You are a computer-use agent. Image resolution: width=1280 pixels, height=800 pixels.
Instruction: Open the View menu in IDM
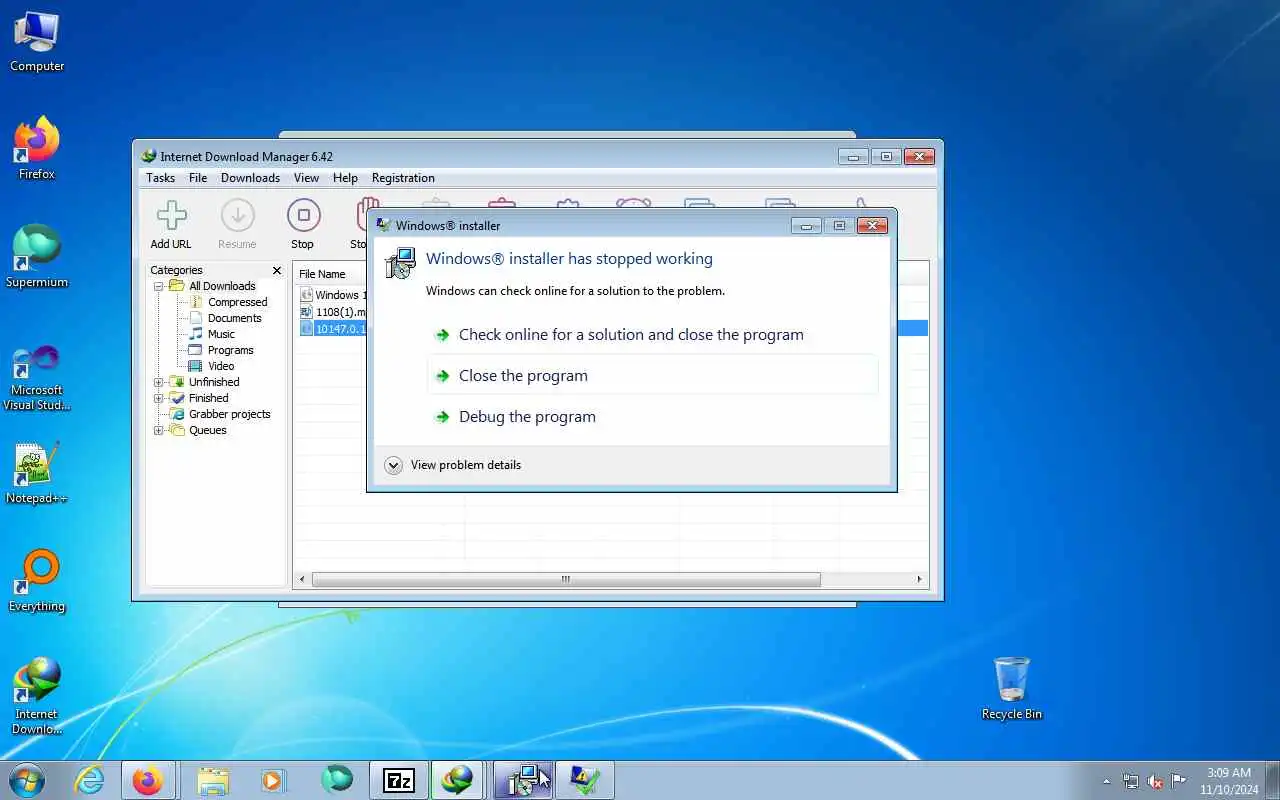pyautogui.click(x=306, y=178)
